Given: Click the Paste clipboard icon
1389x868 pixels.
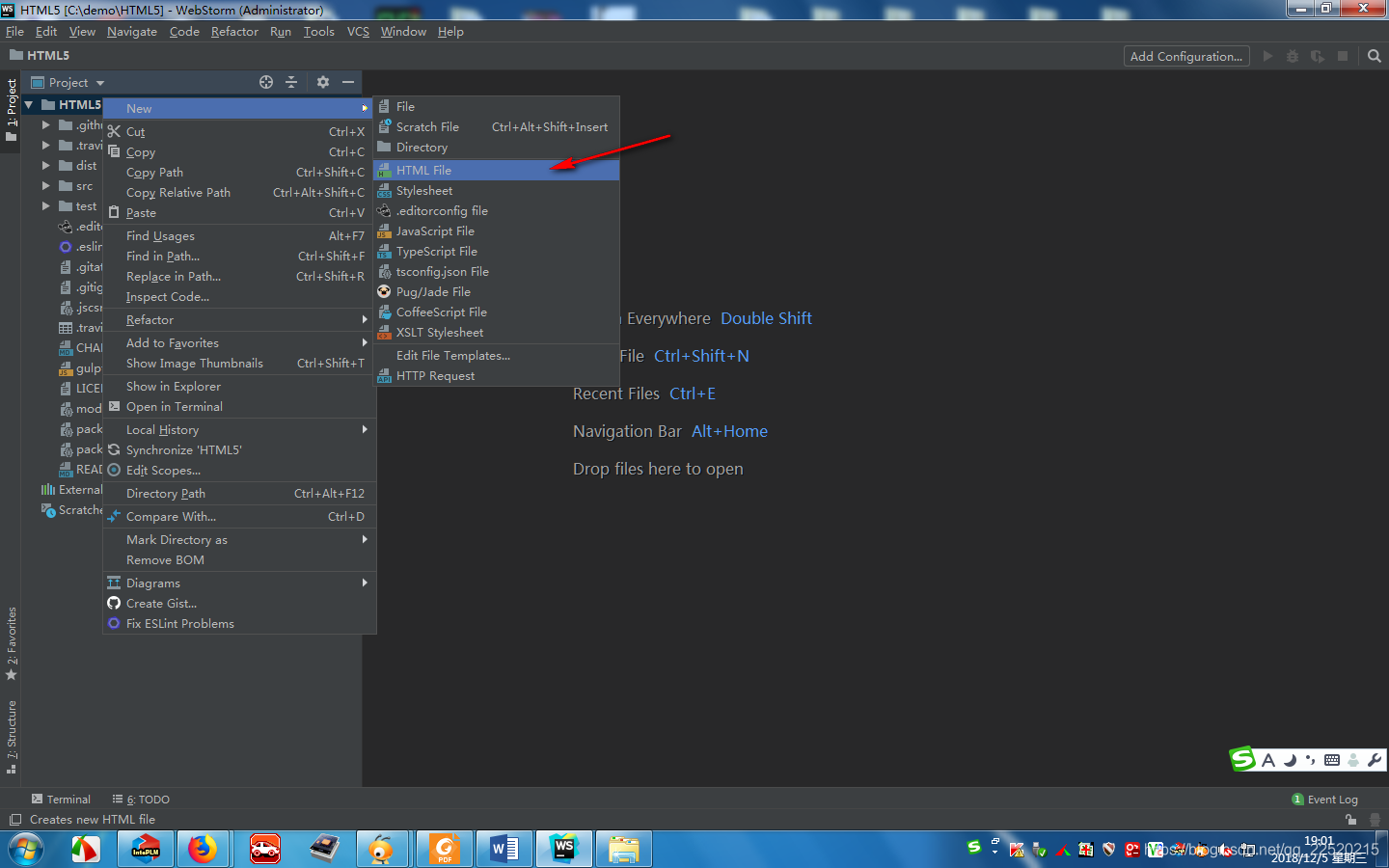Looking at the screenshot, I should (x=114, y=212).
